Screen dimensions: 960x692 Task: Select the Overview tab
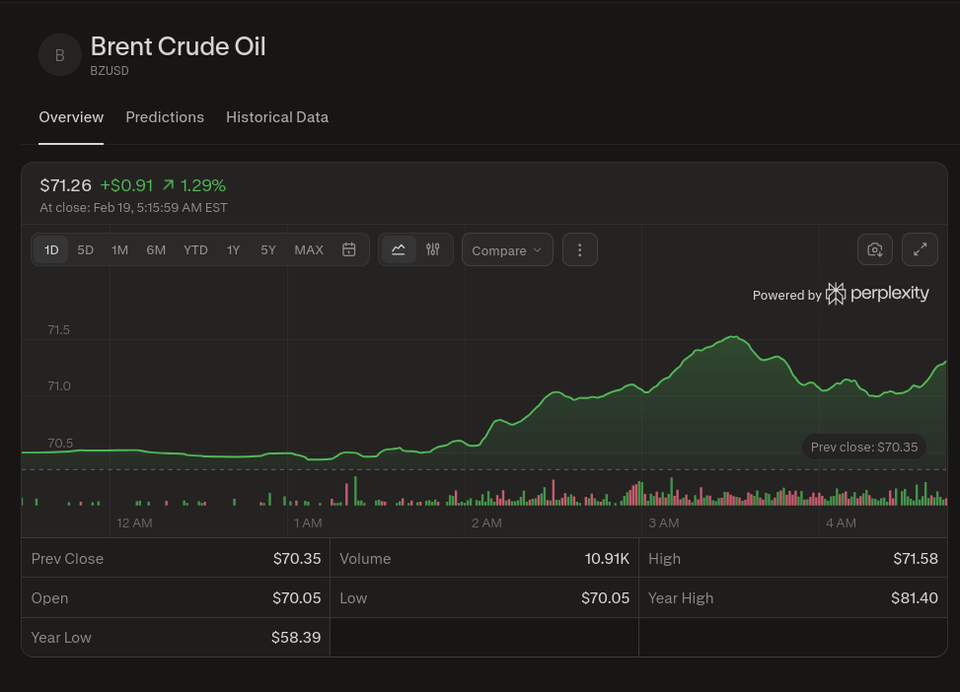tap(71, 117)
